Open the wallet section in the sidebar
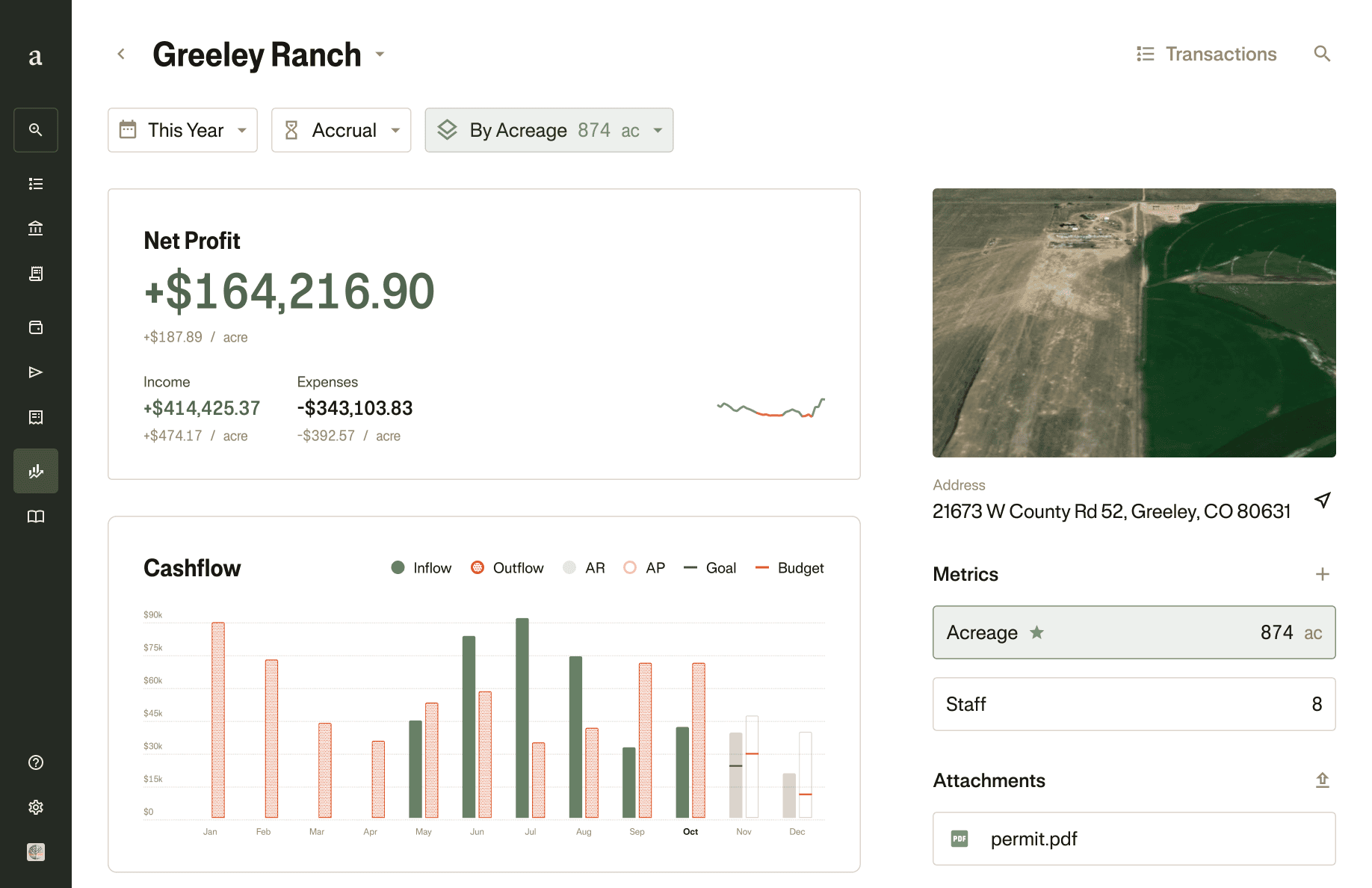Image resolution: width=1372 pixels, height=888 pixels. [x=35, y=327]
